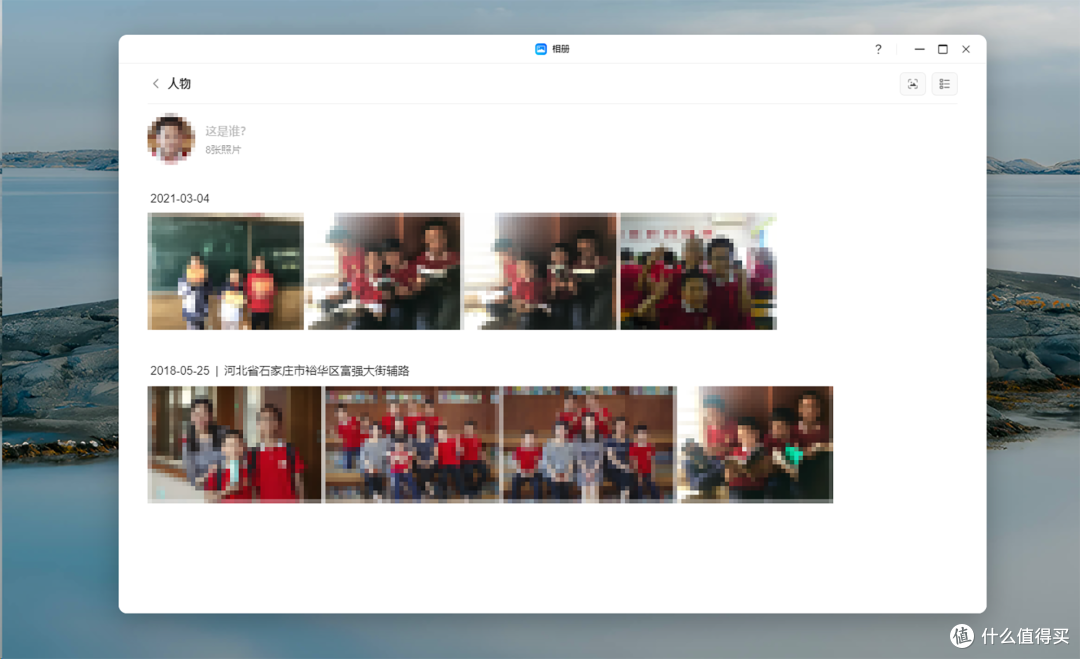This screenshot has height=659, width=1080.
Task: Open the second group photo under 2018-05-25
Action: tap(412, 444)
